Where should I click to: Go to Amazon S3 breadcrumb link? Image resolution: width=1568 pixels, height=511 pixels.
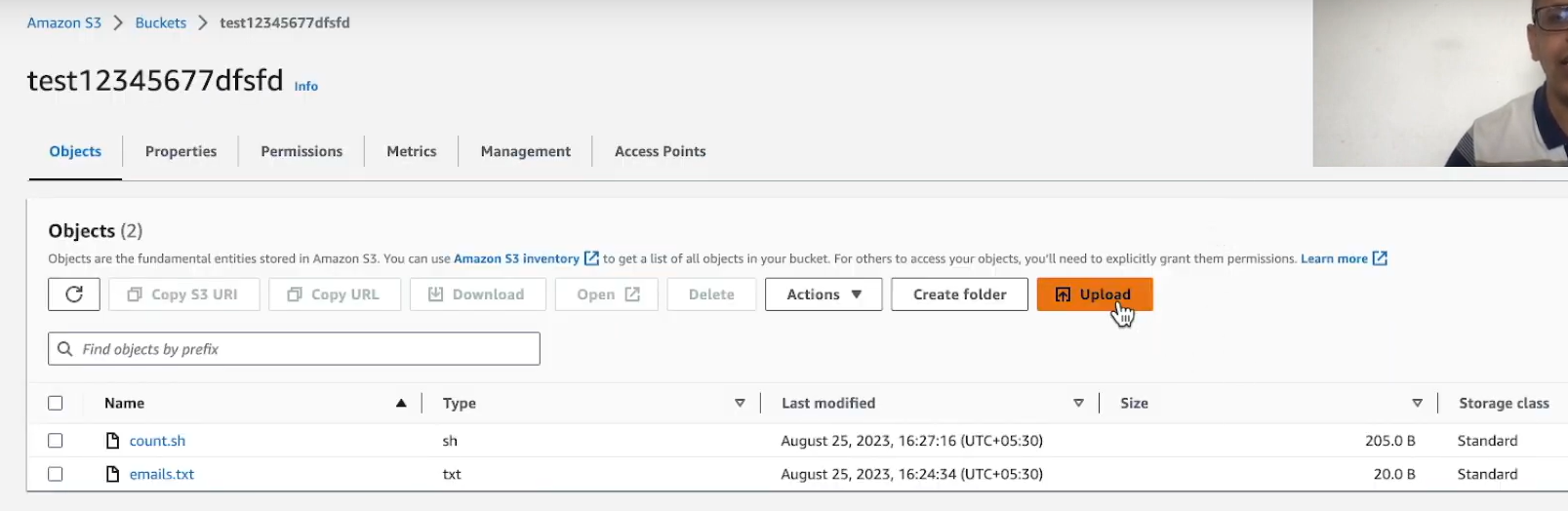[x=64, y=22]
